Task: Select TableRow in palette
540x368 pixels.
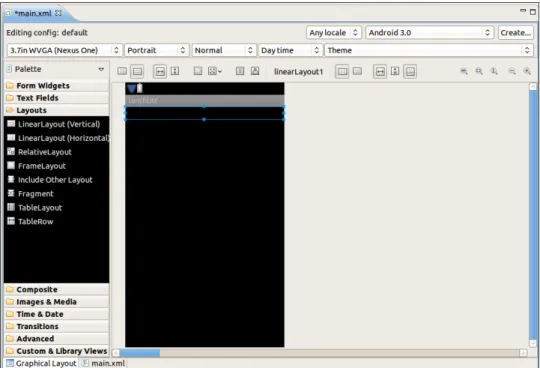Action: 57,221
